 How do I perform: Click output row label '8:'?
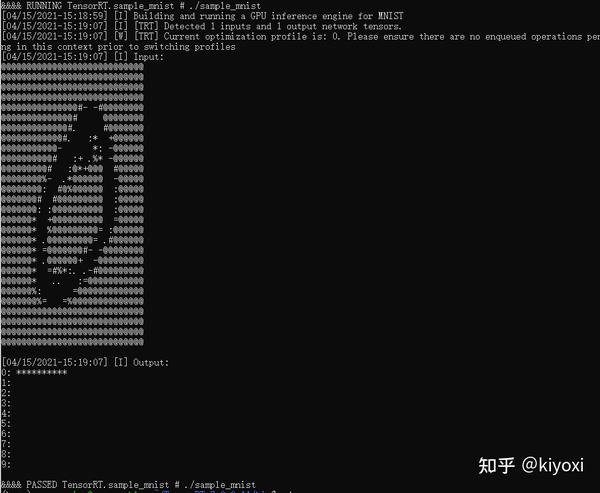click(x=6, y=454)
